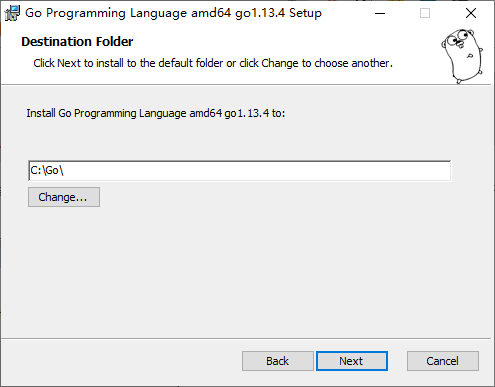This screenshot has width=495, height=387.
Task: Open folder browser with Change... button
Action: point(64,197)
